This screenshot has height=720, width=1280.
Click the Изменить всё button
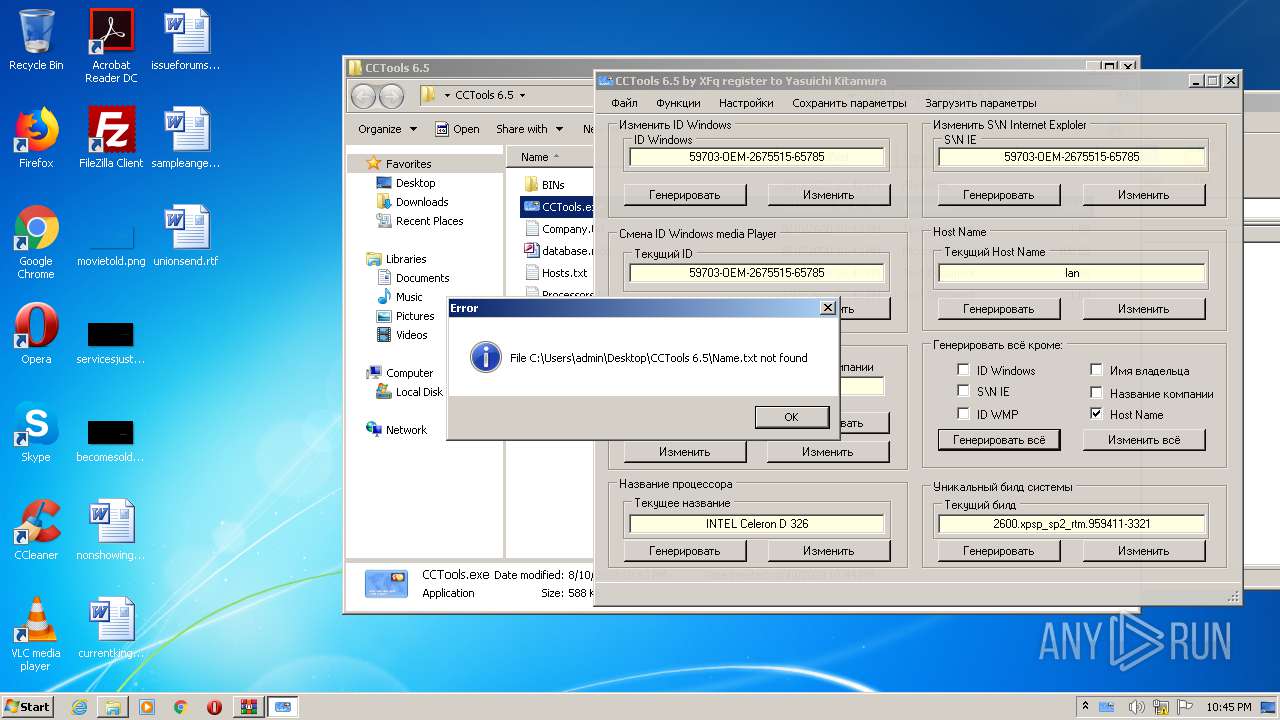pos(1143,440)
